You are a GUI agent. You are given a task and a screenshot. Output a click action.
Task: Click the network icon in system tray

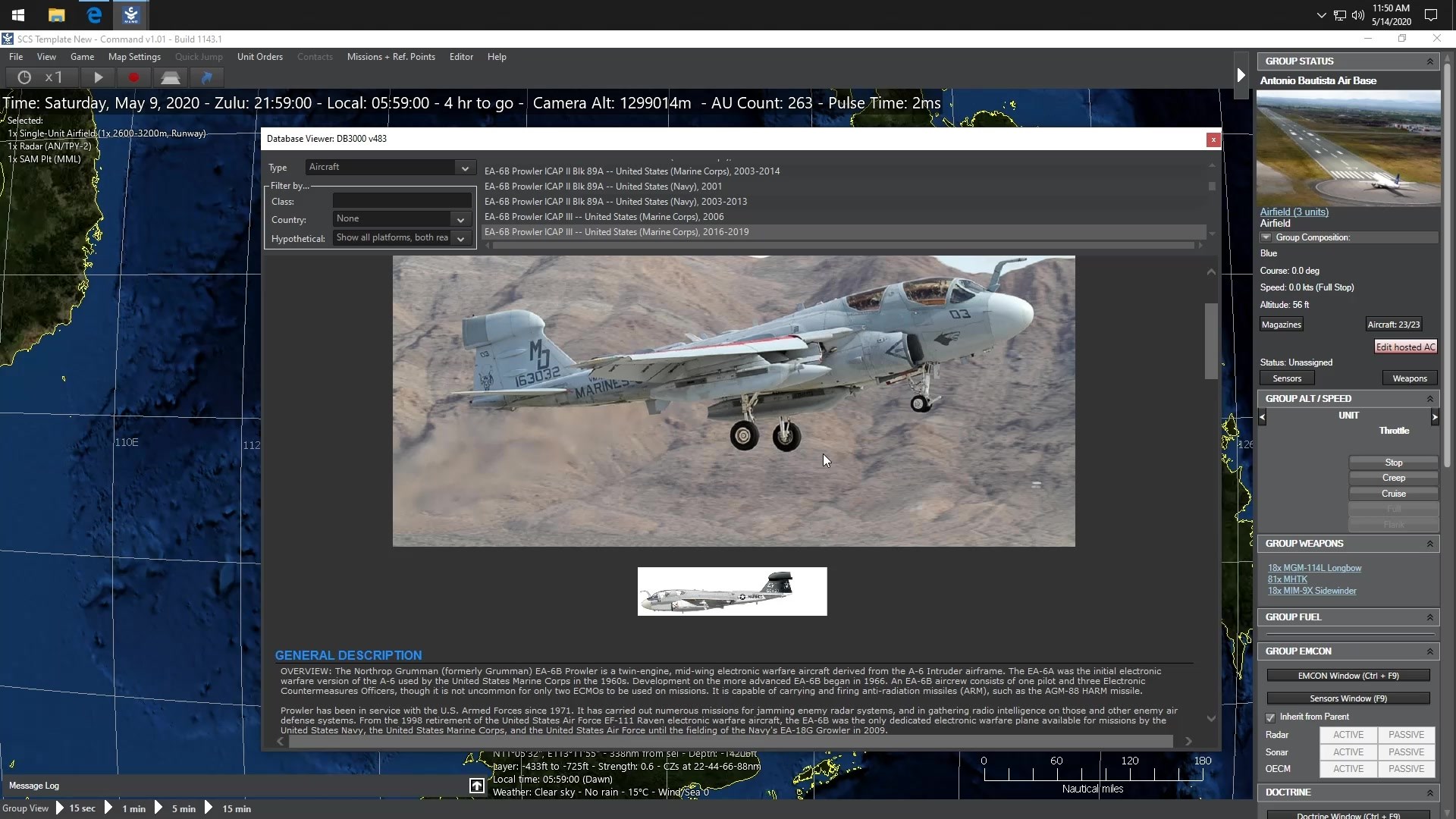click(1340, 15)
